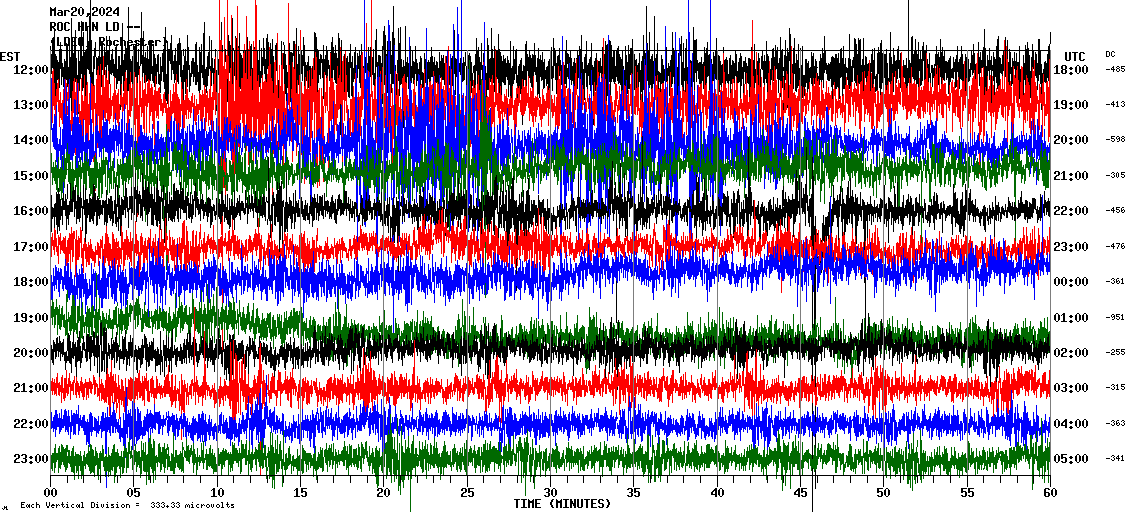
Task: Click the Each Vertical Division scale note
Action: tap(127, 506)
